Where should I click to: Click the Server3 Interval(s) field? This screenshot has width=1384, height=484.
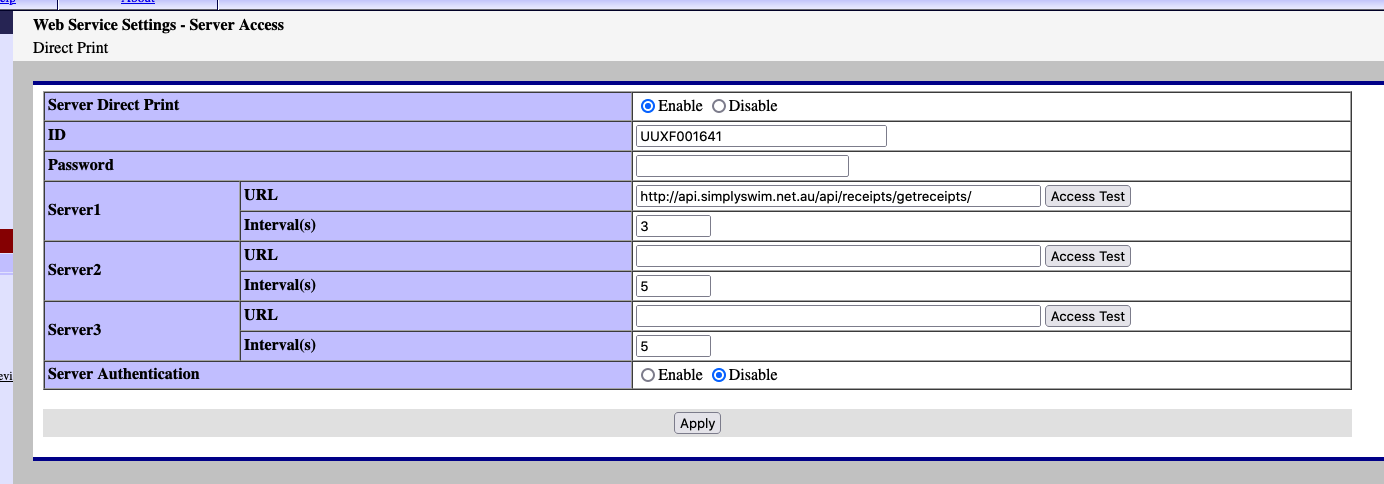[x=673, y=346]
